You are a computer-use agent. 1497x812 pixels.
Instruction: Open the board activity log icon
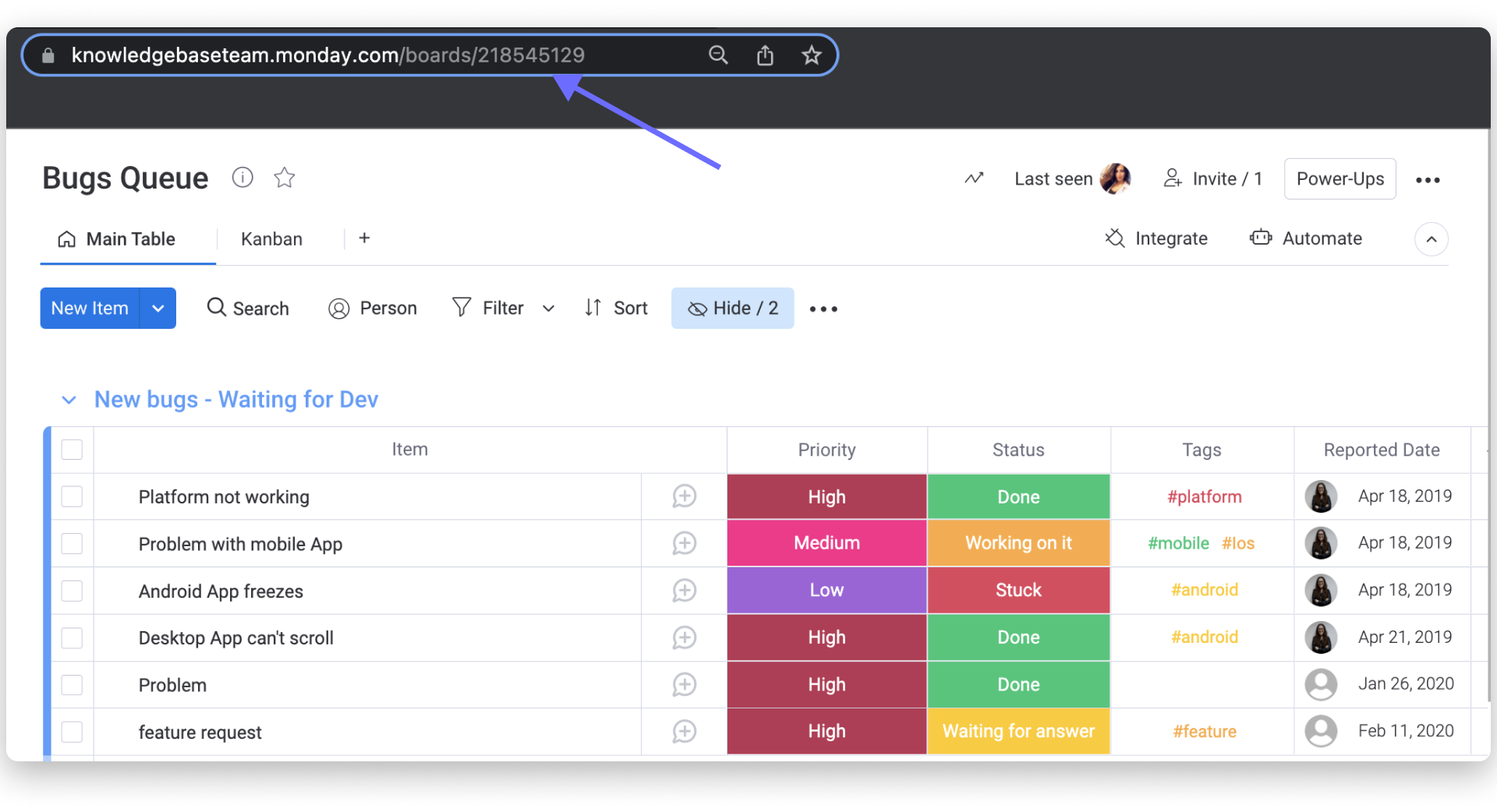[x=974, y=178]
